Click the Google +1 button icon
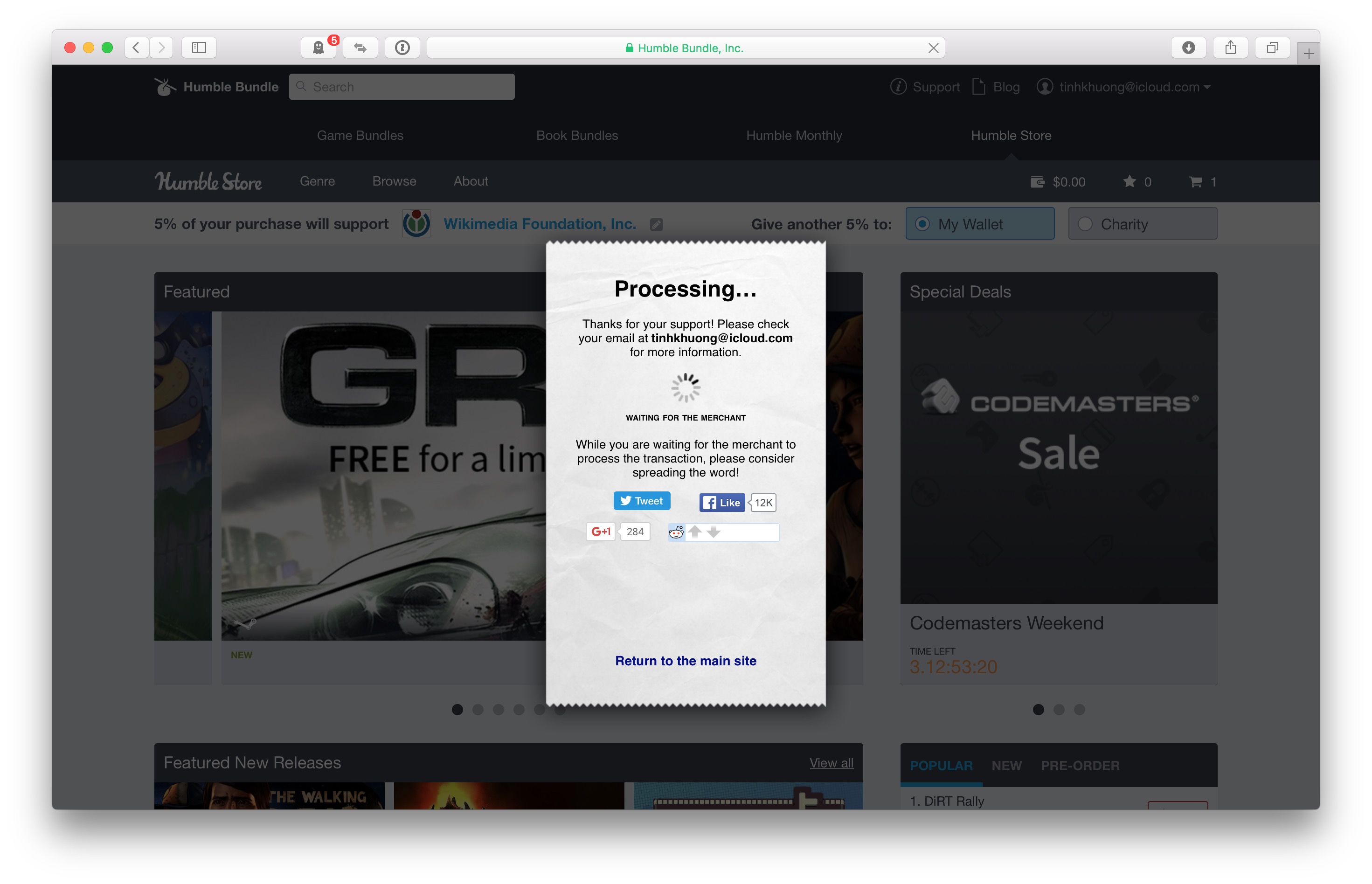Screen dimensions: 1372x884 [602, 531]
